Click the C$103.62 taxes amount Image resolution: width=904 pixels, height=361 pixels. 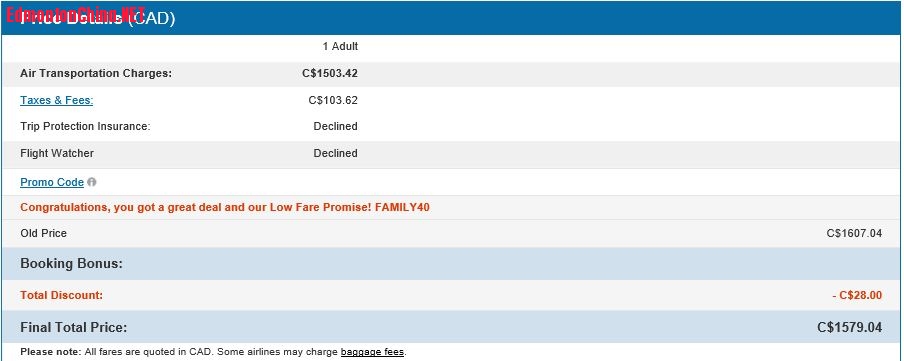tap(333, 100)
